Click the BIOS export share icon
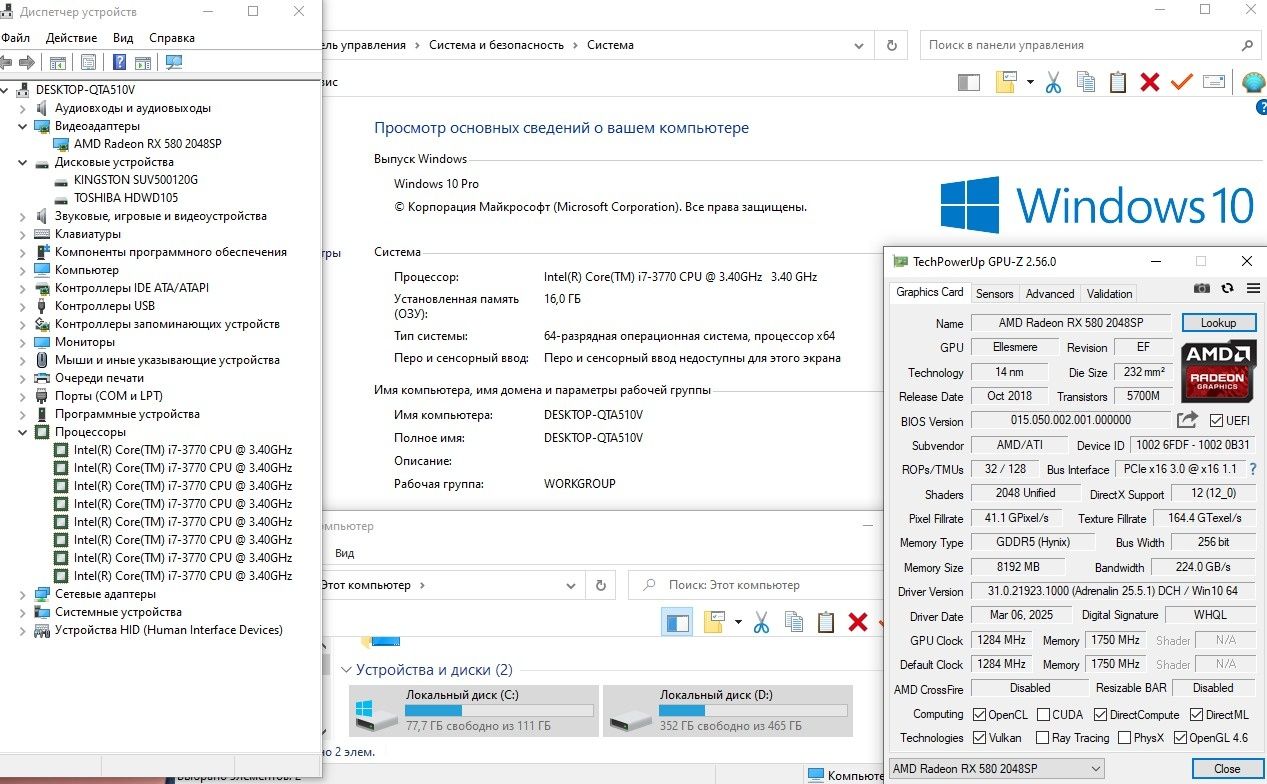Screen dimensions: 1267x784 pyautogui.click(x=1187, y=420)
